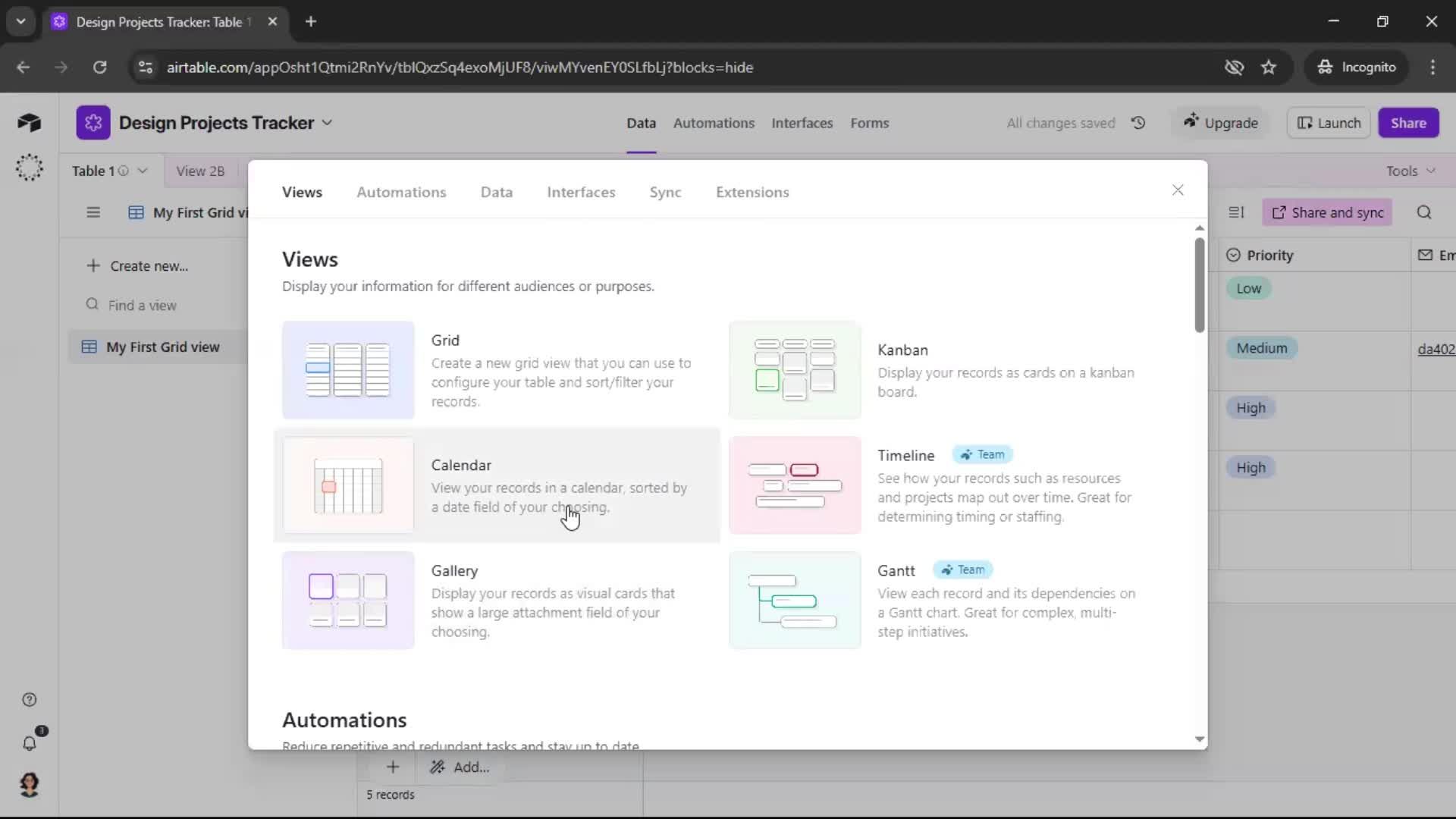
Task: Click the site information icon in address bar
Action: click(146, 67)
